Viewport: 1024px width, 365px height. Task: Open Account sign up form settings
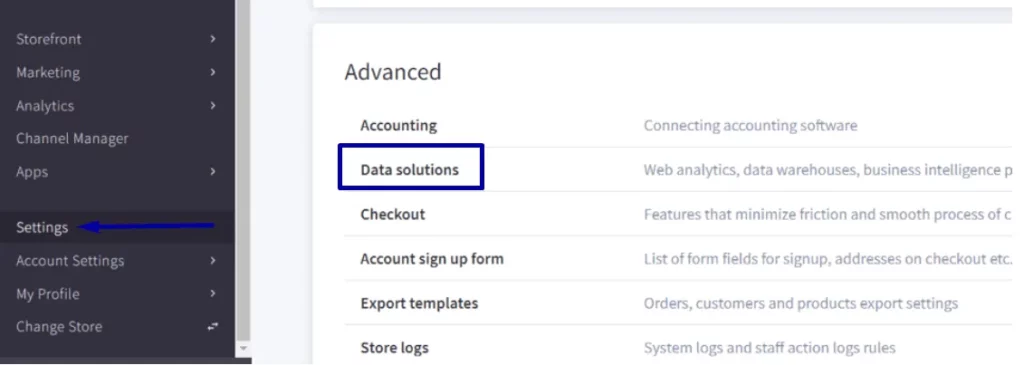(432, 259)
